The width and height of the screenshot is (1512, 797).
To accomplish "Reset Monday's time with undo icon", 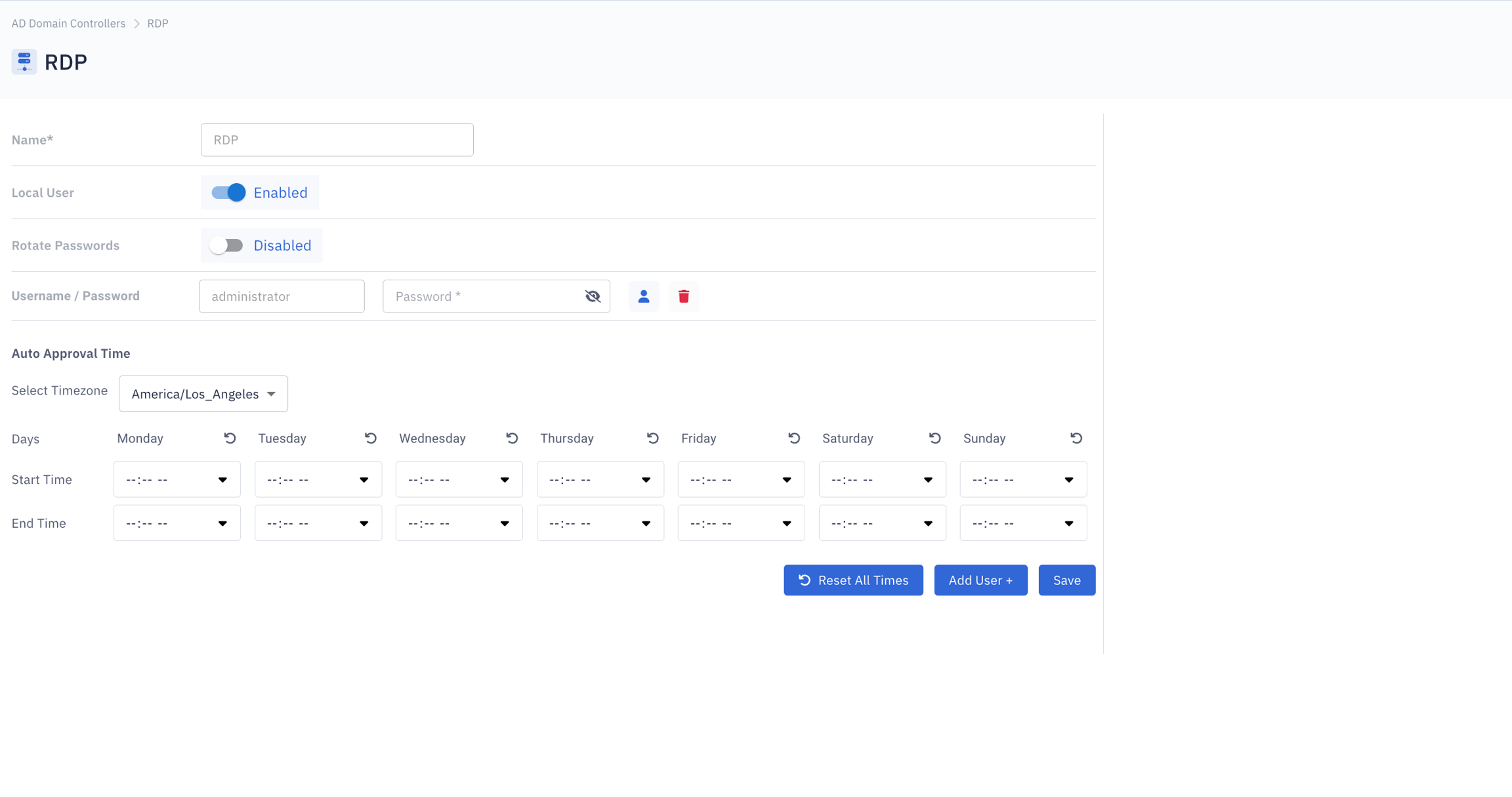I will coord(230,438).
